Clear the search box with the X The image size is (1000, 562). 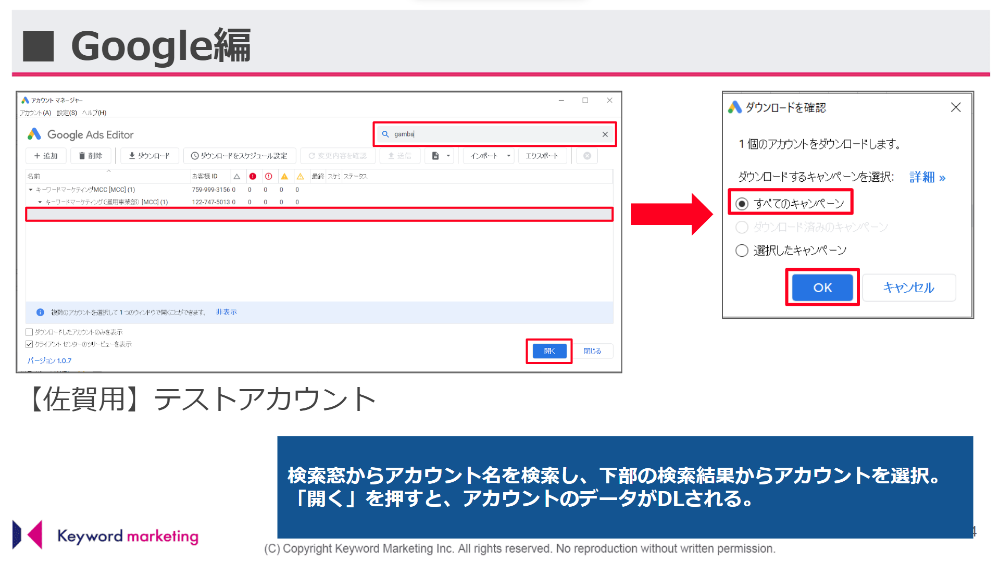(x=605, y=134)
